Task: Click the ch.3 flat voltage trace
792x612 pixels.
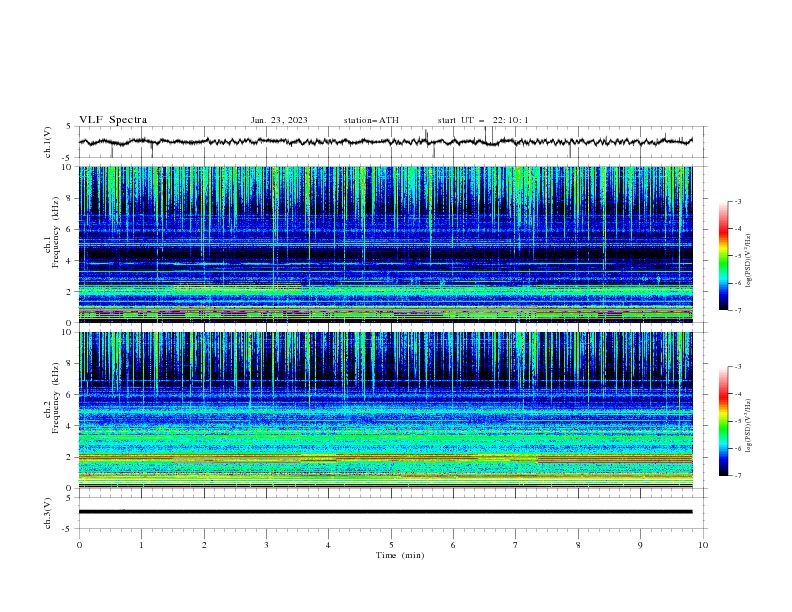Action: coord(386,512)
